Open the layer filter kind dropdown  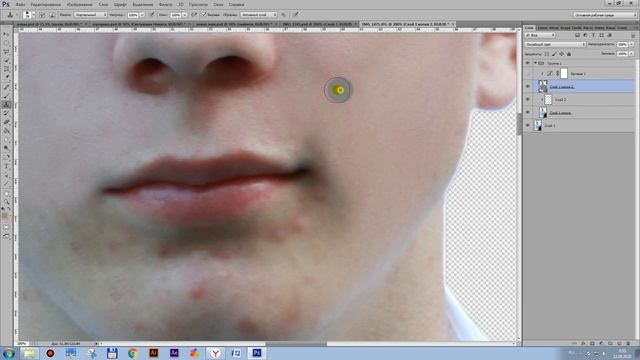540,35
